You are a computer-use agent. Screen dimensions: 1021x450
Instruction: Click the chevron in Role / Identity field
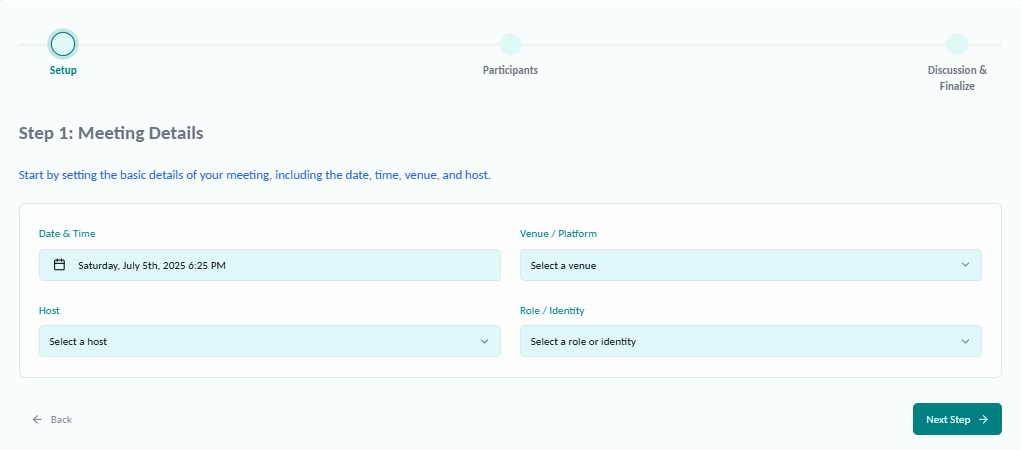(965, 341)
